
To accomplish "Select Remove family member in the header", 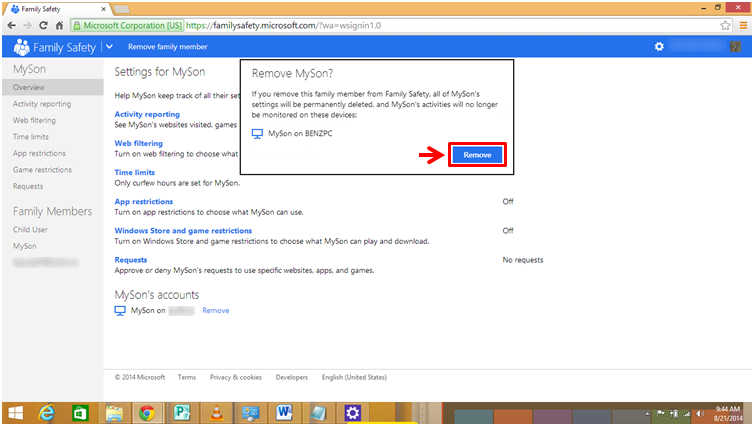I will 168,47.
